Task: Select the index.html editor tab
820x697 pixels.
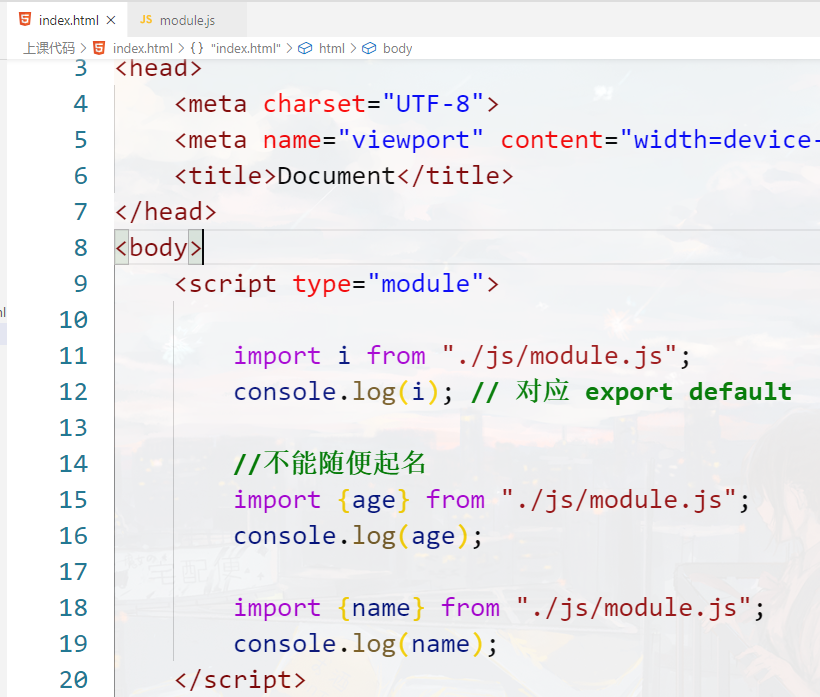Action: coord(69,20)
